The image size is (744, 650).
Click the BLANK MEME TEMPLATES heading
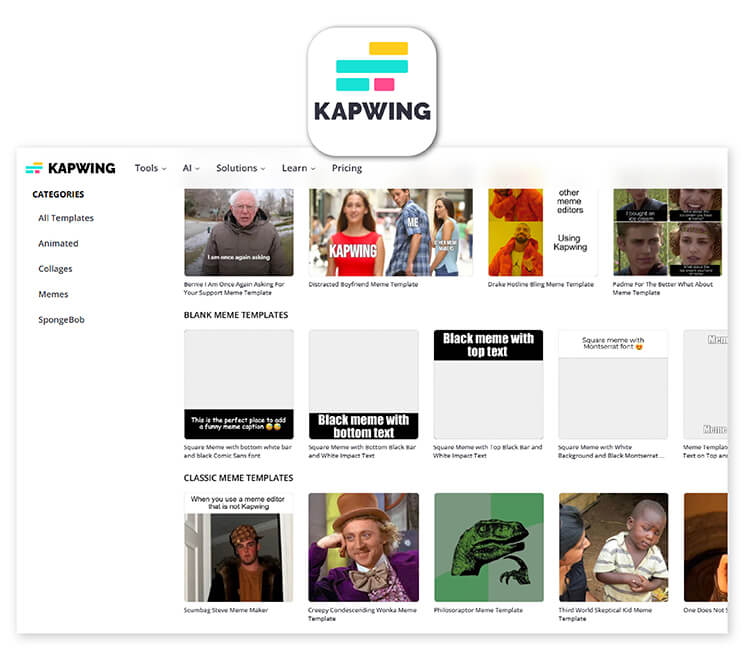pos(236,315)
